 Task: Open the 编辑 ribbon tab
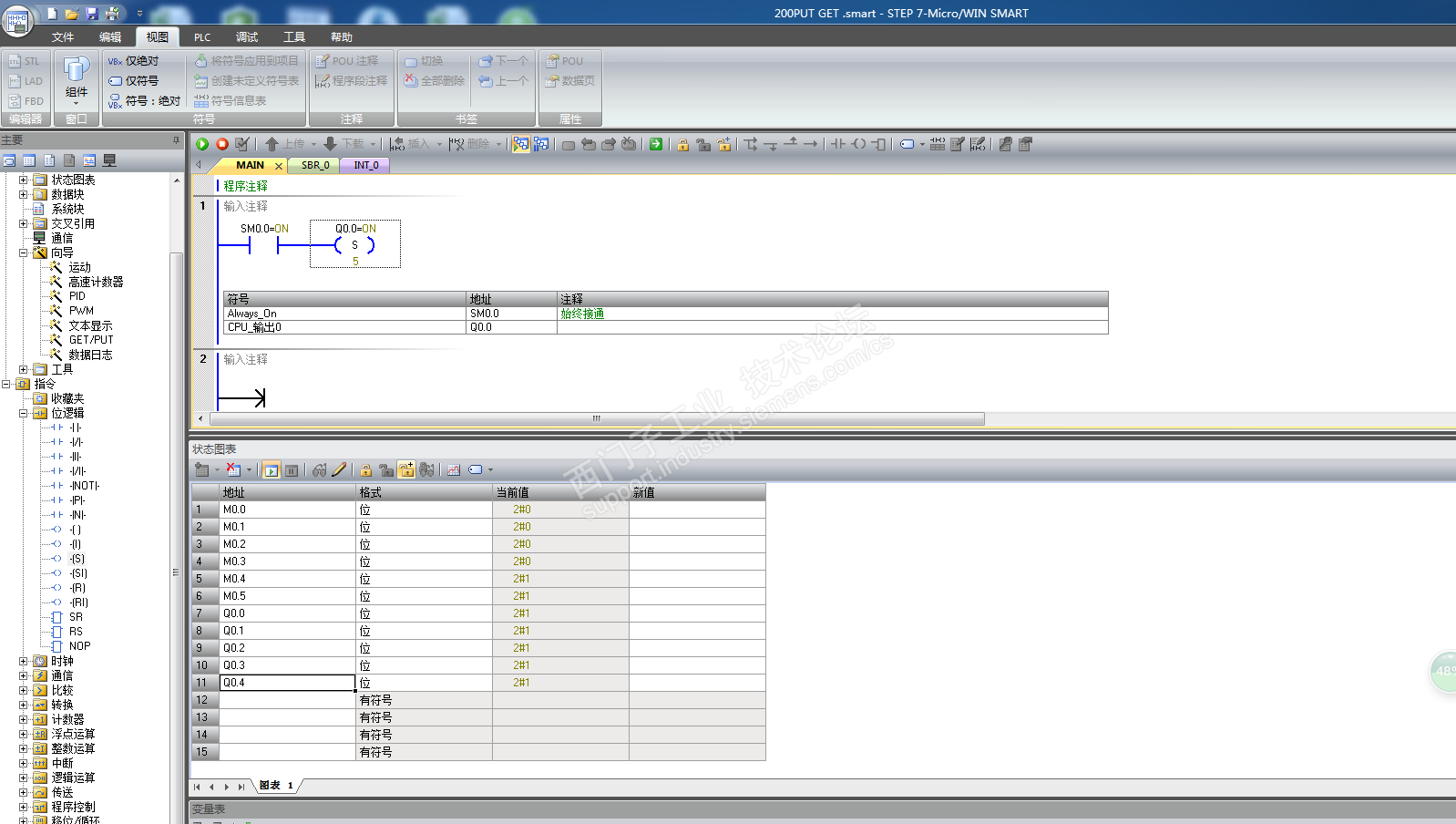[110, 37]
